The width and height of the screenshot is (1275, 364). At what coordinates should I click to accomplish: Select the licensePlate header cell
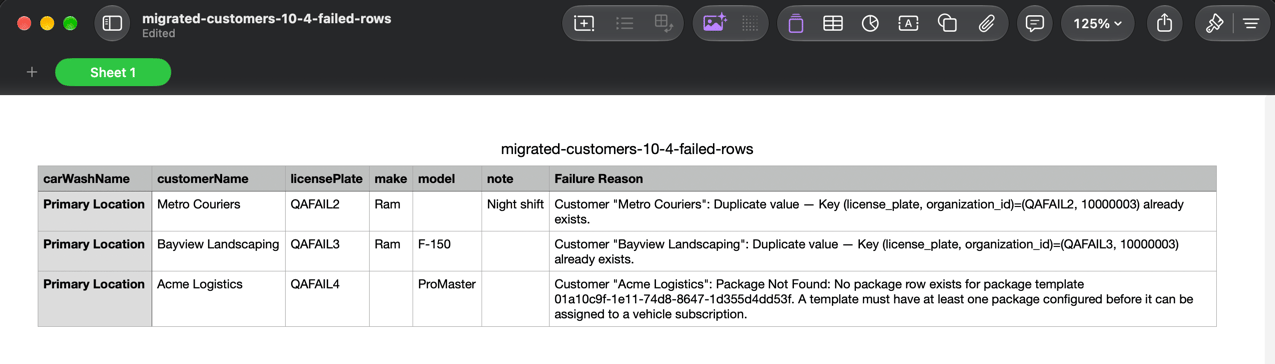328,179
